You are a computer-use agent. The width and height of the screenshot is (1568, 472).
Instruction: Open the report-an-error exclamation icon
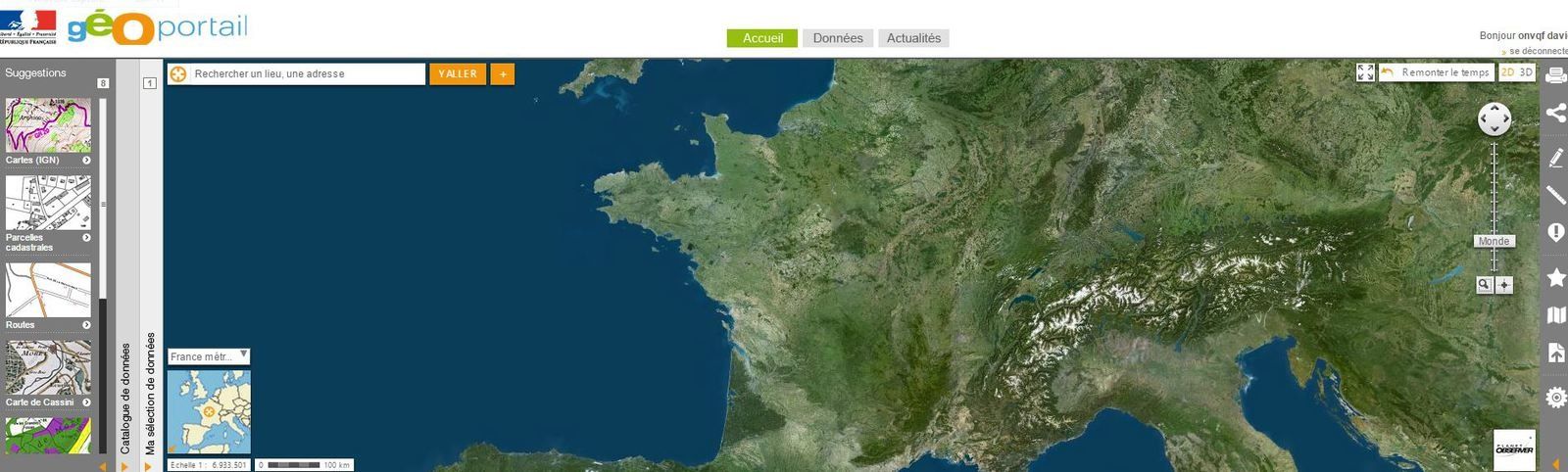(x=1555, y=232)
